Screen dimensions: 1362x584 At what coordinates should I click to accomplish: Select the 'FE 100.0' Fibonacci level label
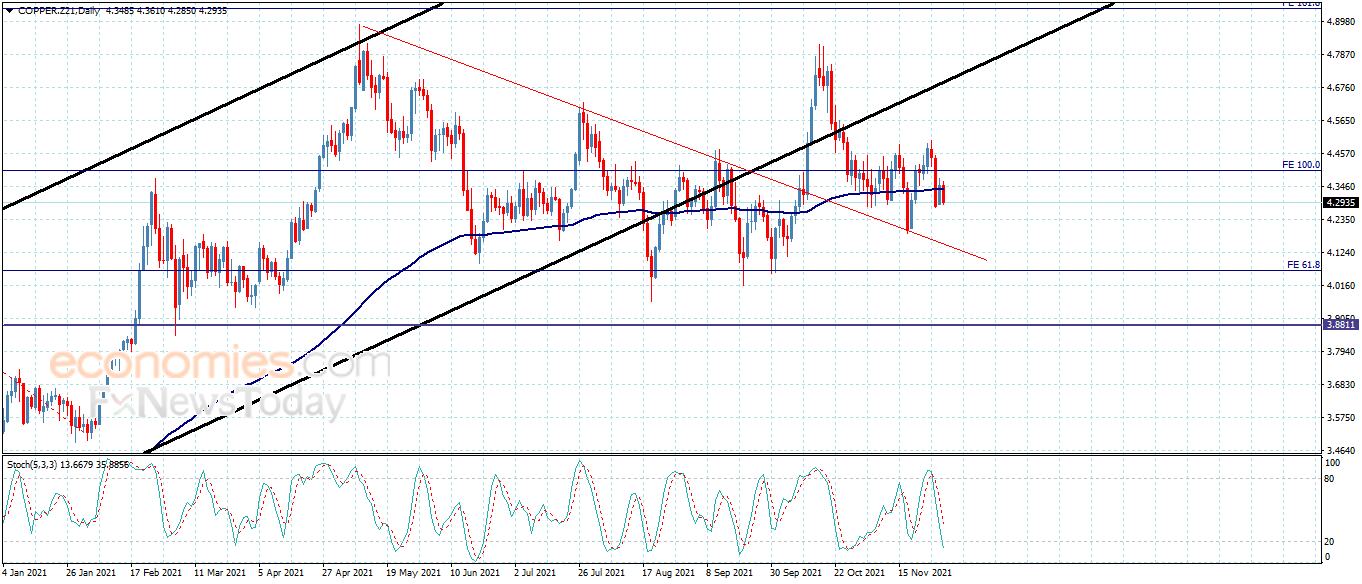tap(1301, 164)
